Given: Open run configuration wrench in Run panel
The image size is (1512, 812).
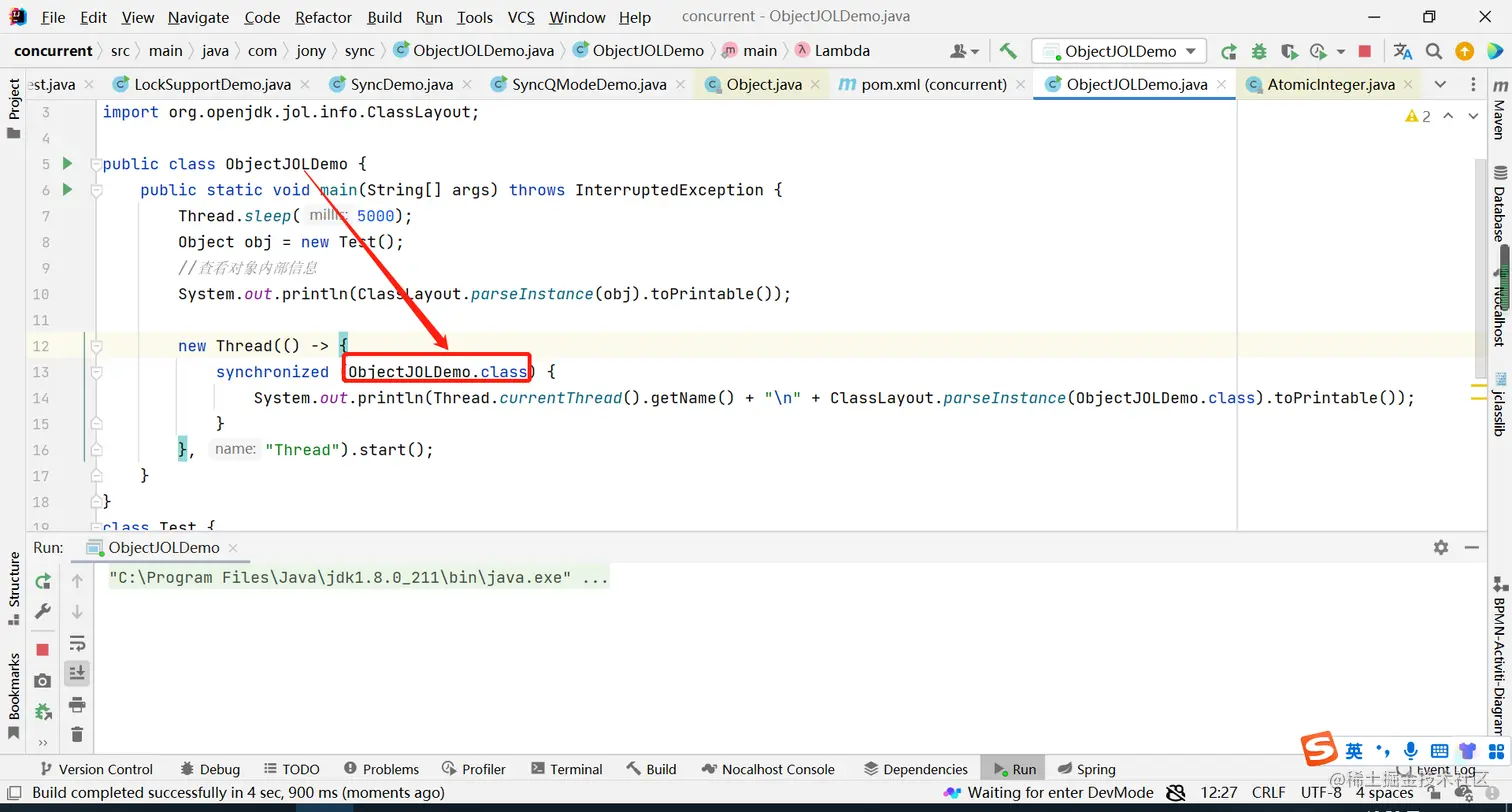Looking at the screenshot, I should [x=42, y=611].
